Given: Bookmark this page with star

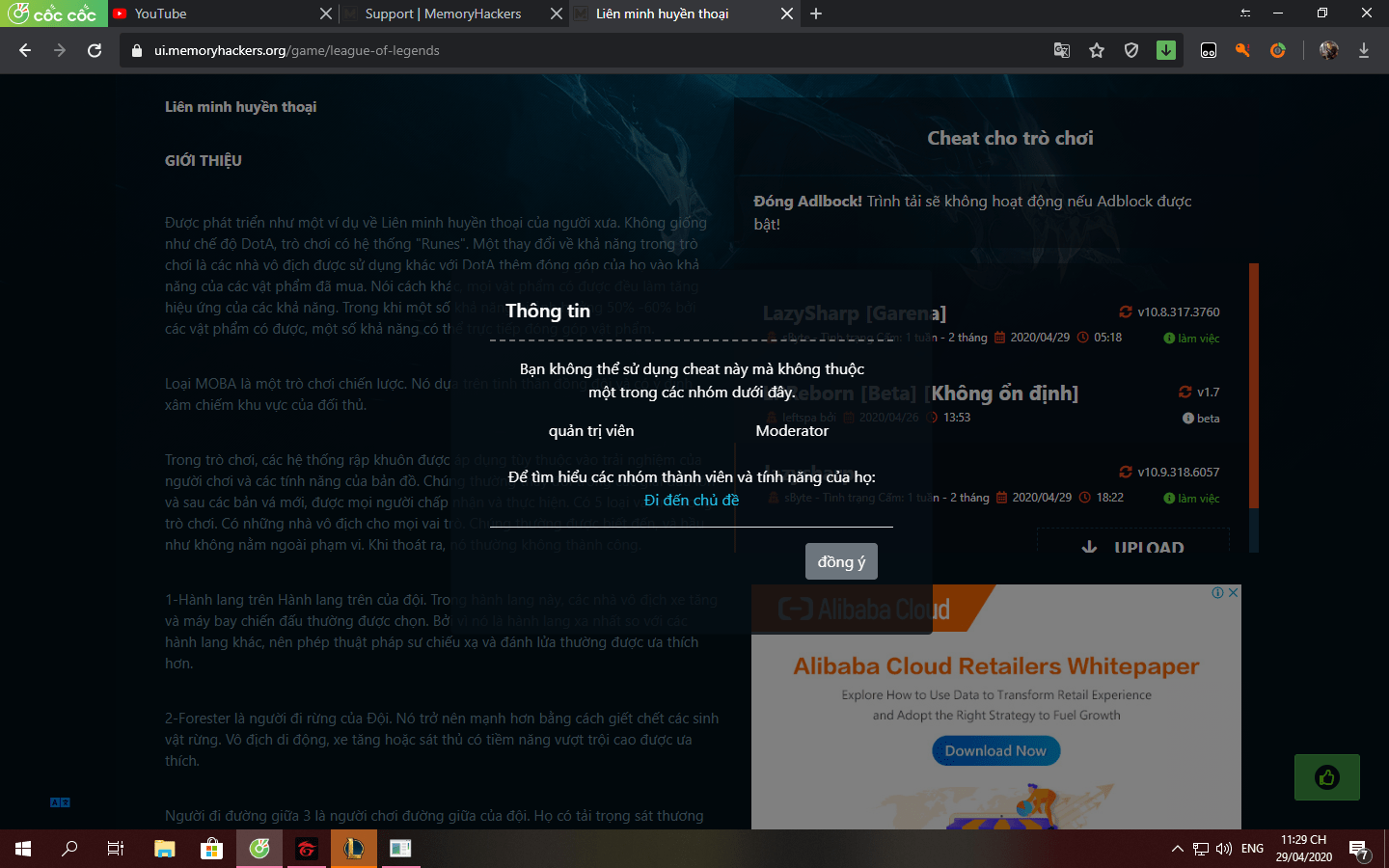Looking at the screenshot, I should pos(1097,50).
